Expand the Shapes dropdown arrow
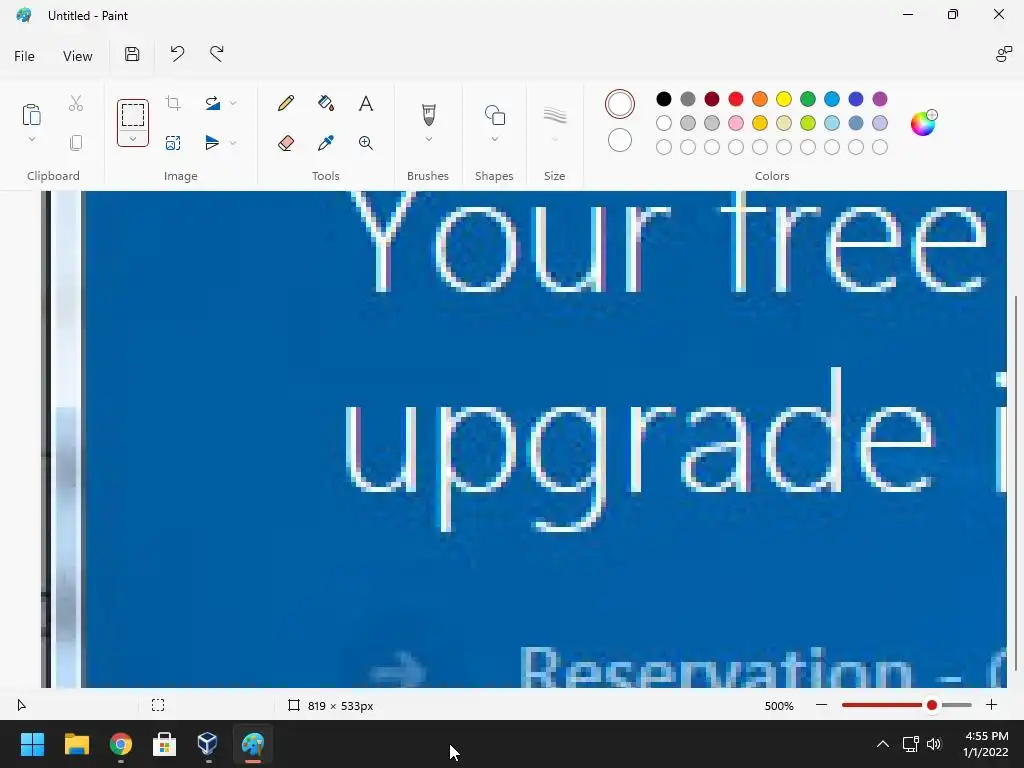 point(494,139)
